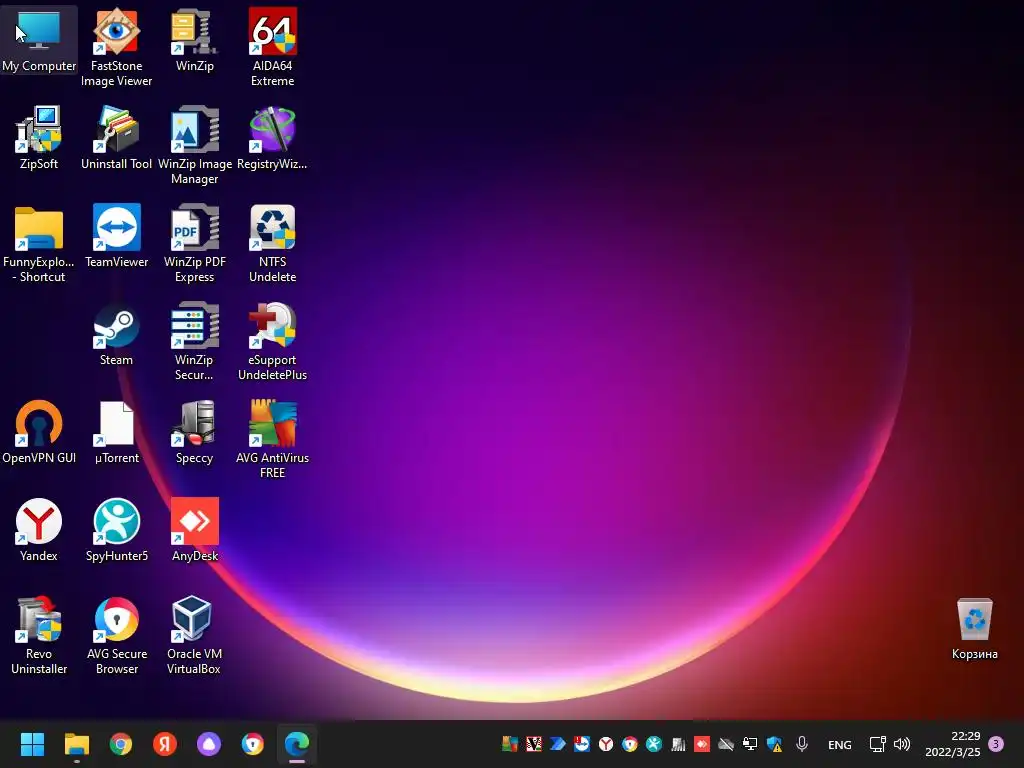The image size is (1024, 768).
Task: Select the AIDA64 Extreme icon
Action: (272, 47)
